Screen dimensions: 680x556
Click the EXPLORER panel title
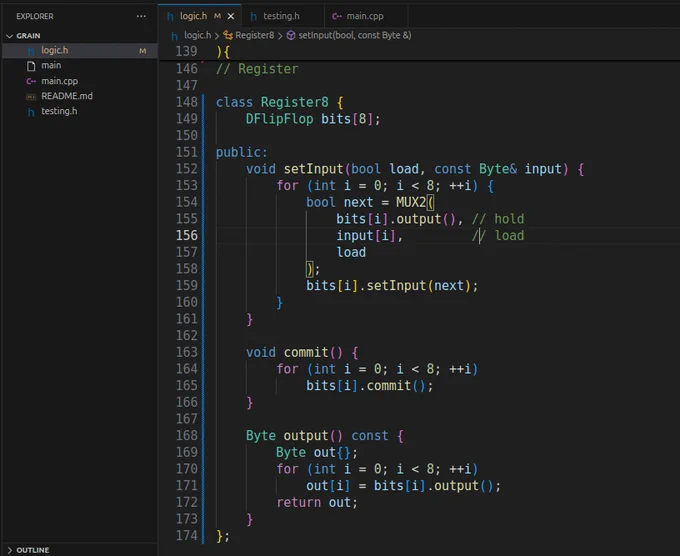point(35,16)
